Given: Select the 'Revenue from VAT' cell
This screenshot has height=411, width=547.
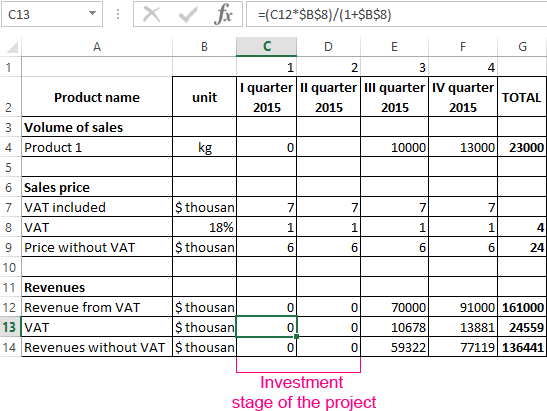Looking at the screenshot, I should click(x=97, y=307).
